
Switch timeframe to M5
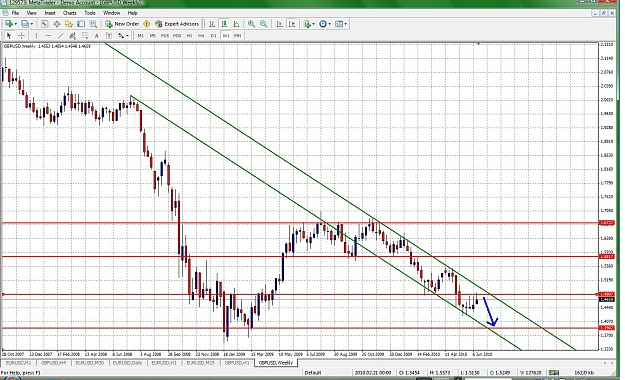point(153,36)
